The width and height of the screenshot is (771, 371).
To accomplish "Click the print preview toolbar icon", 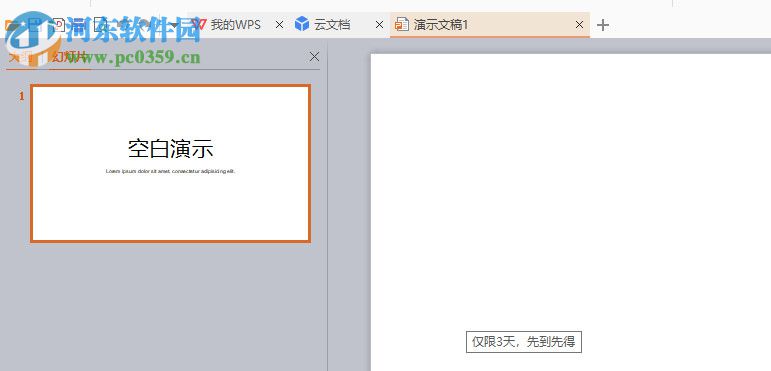I will click(x=100, y=24).
